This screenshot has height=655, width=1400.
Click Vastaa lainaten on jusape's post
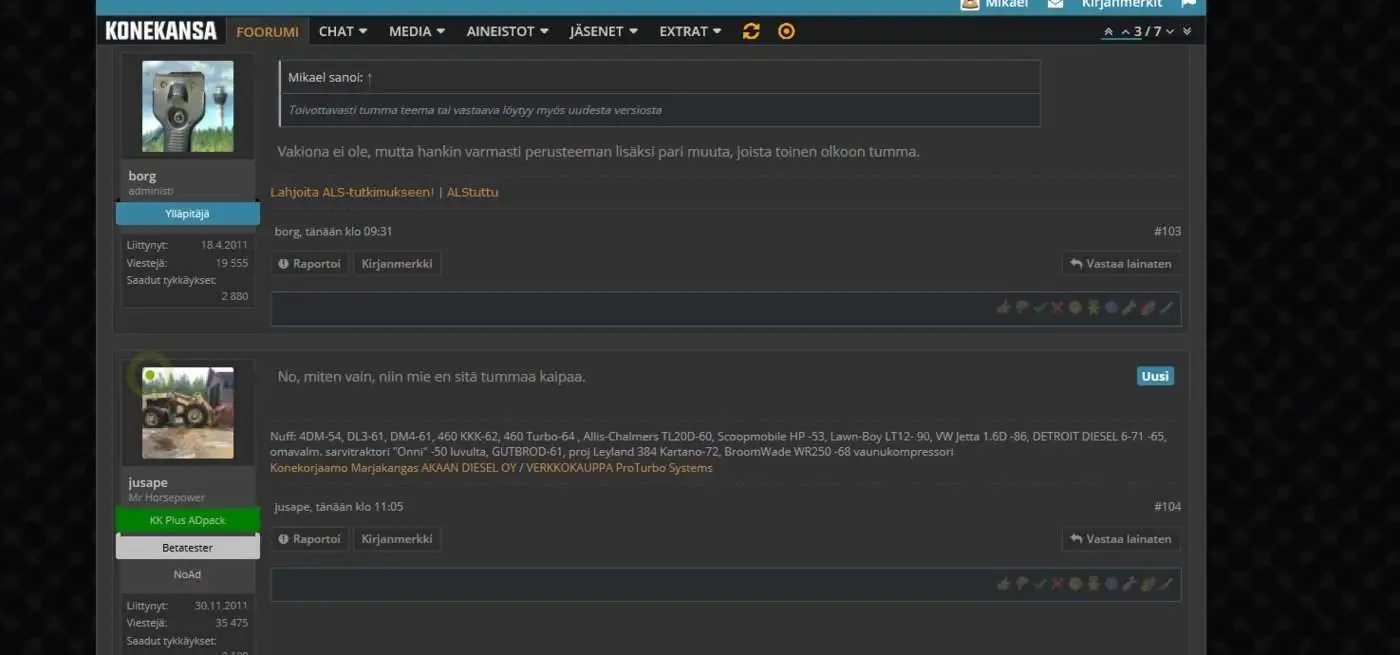coord(1120,539)
